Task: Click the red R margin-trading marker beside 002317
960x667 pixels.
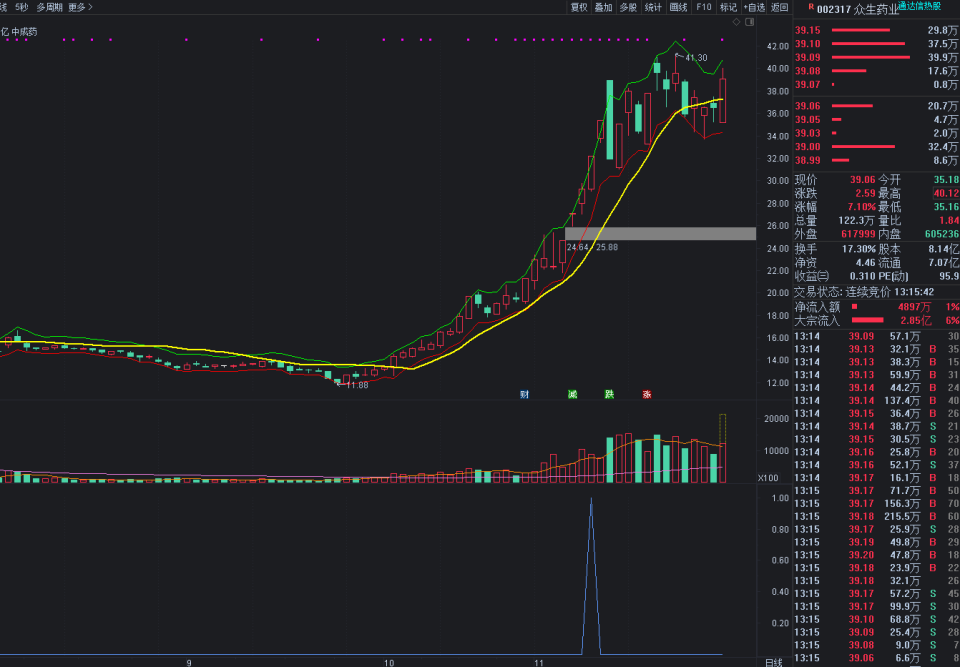Action: point(811,7)
